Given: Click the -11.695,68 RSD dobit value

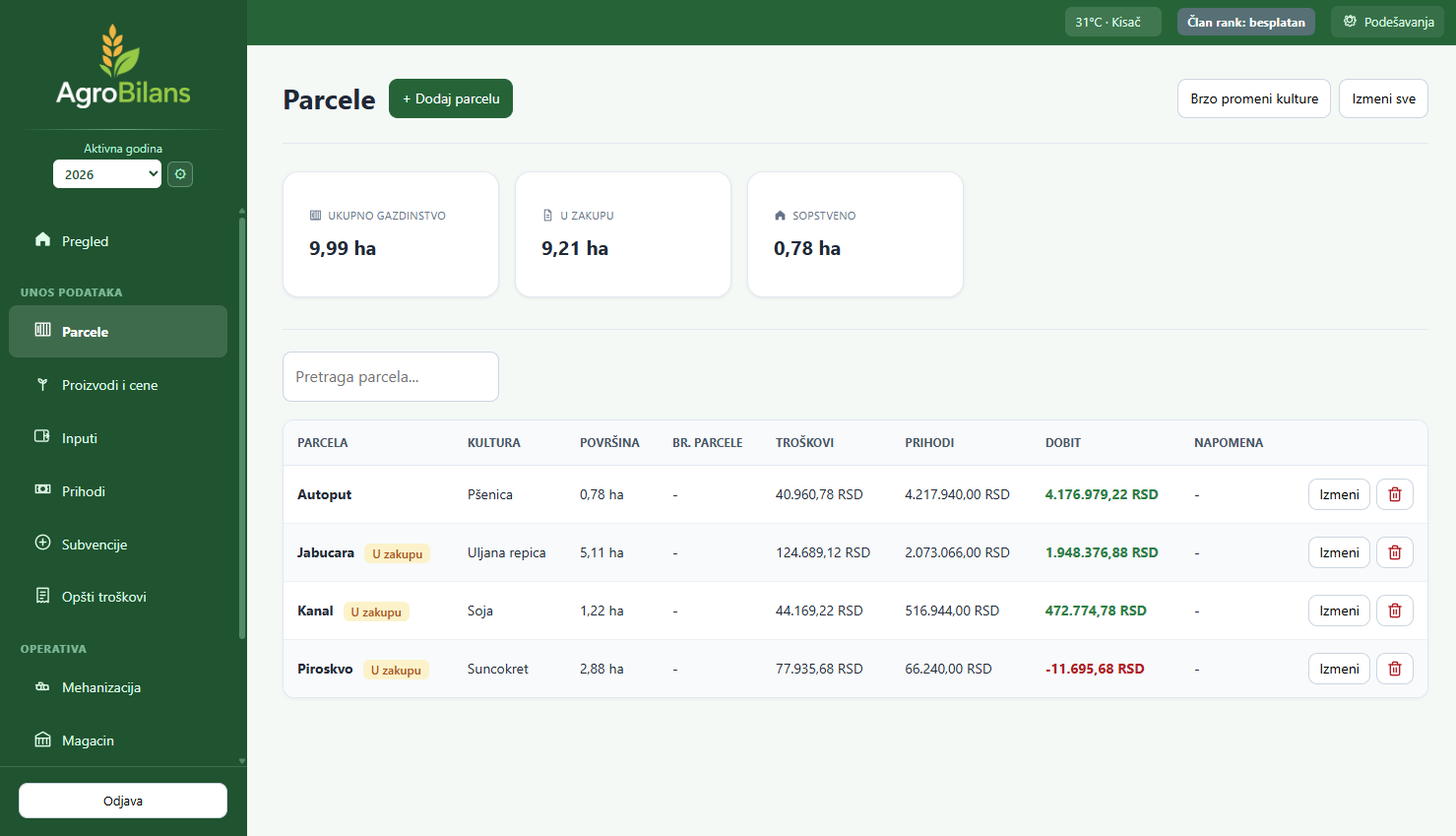Looking at the screenshot, I should coord(1095,669).
